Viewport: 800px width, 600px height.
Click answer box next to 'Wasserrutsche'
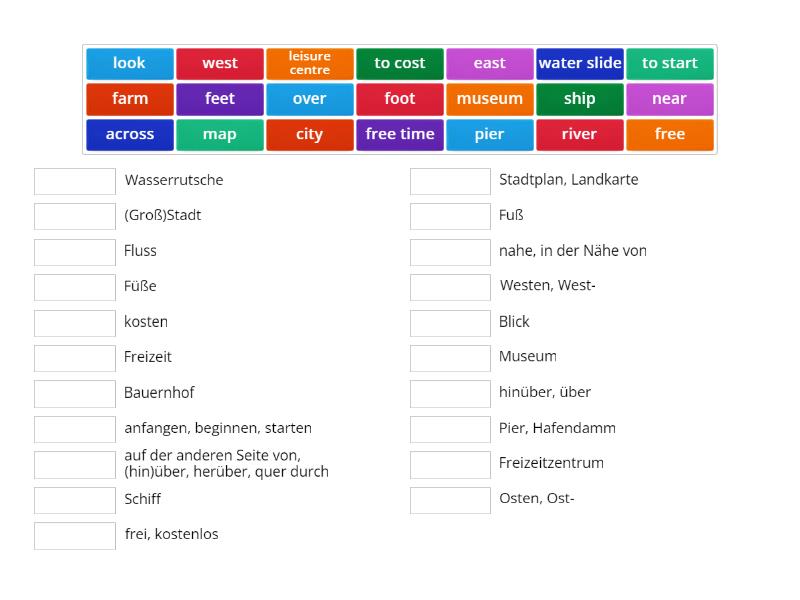point(75,181)
